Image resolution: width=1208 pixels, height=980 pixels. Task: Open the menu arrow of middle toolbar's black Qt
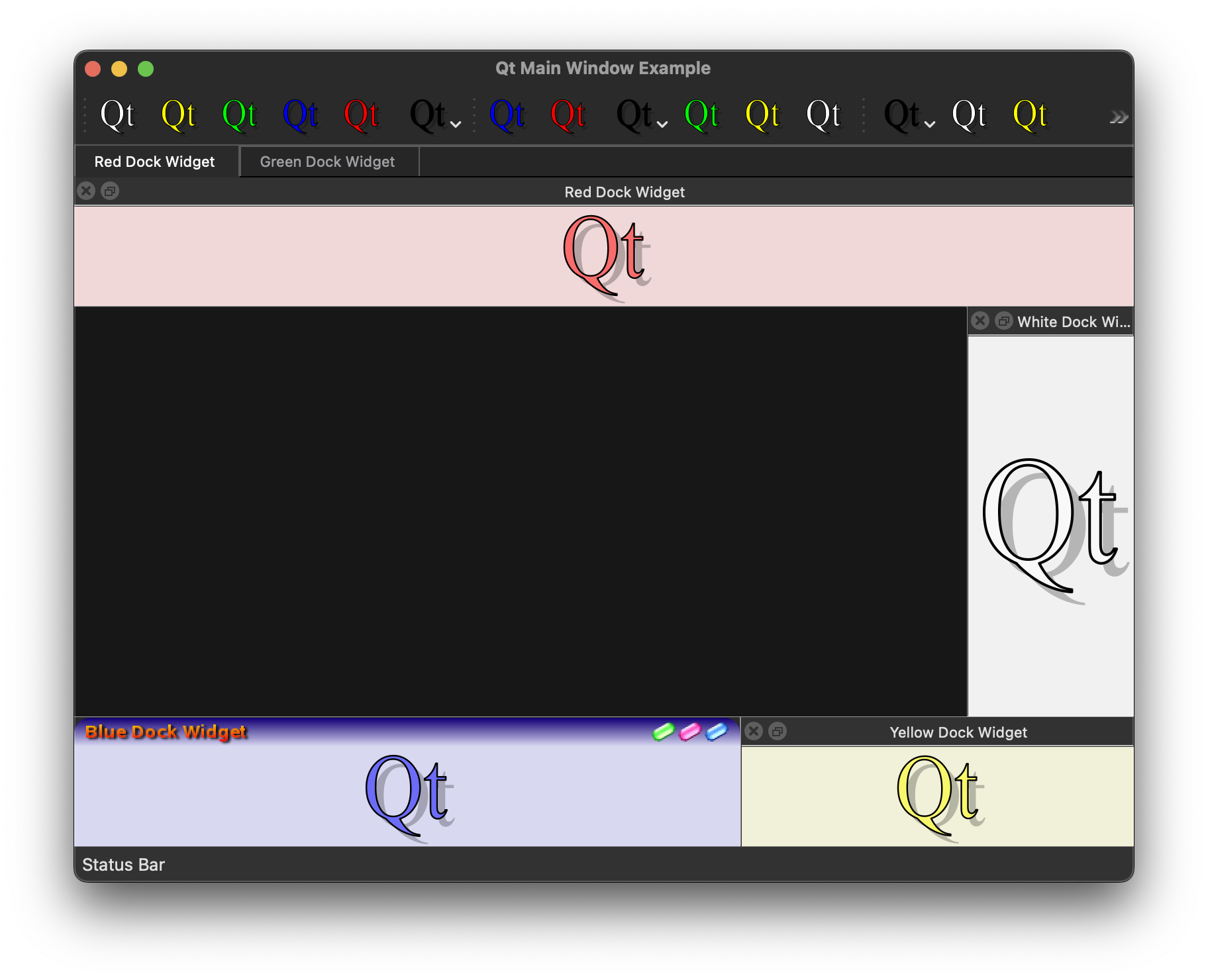[x=662, y=124]
